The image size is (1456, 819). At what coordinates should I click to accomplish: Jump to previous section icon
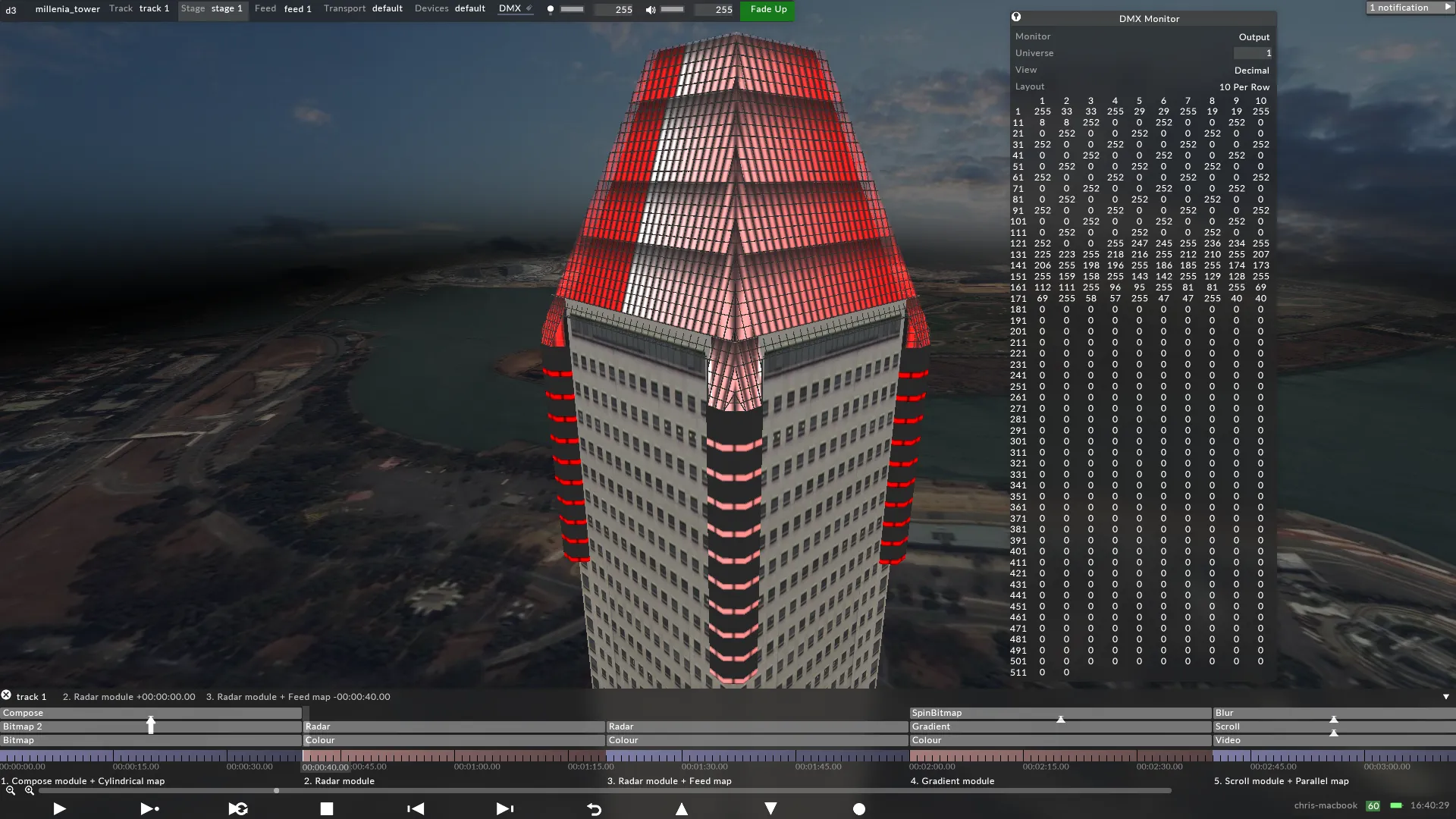point(416,809)
